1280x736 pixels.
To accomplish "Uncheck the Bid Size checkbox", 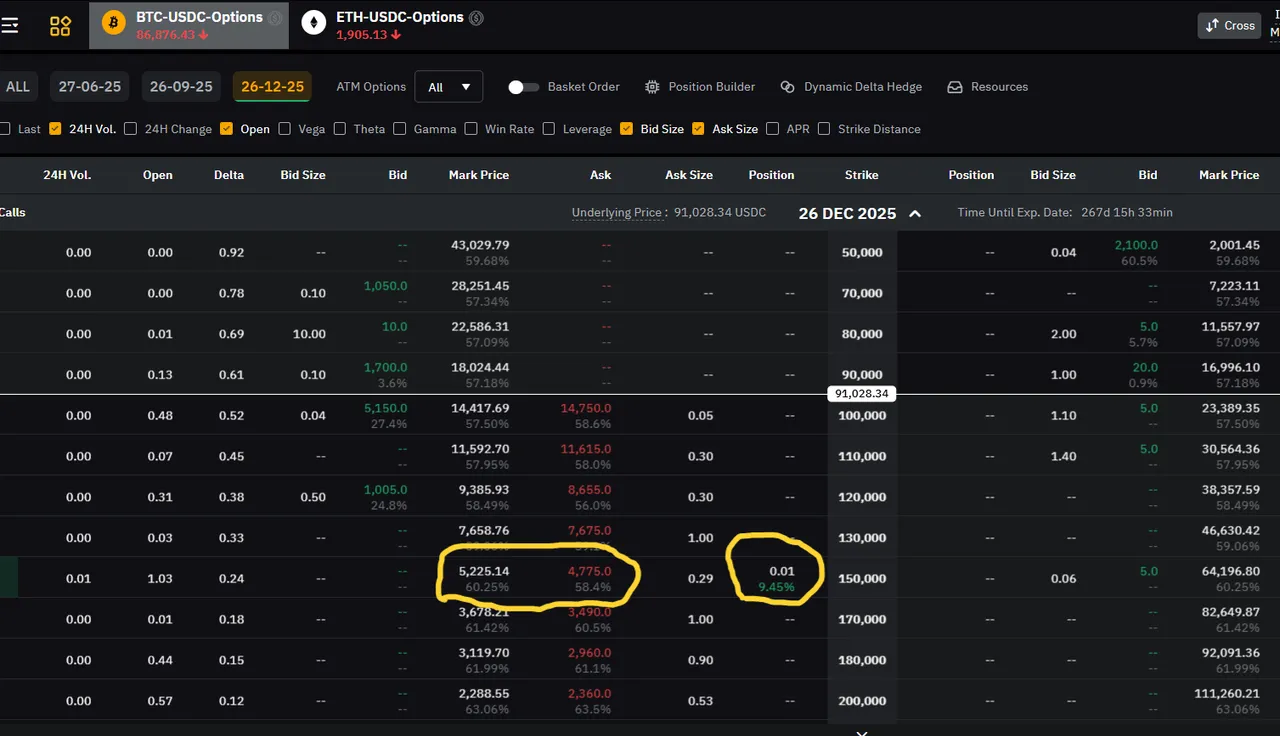I will pyautogui.click(x=627, y=129).
